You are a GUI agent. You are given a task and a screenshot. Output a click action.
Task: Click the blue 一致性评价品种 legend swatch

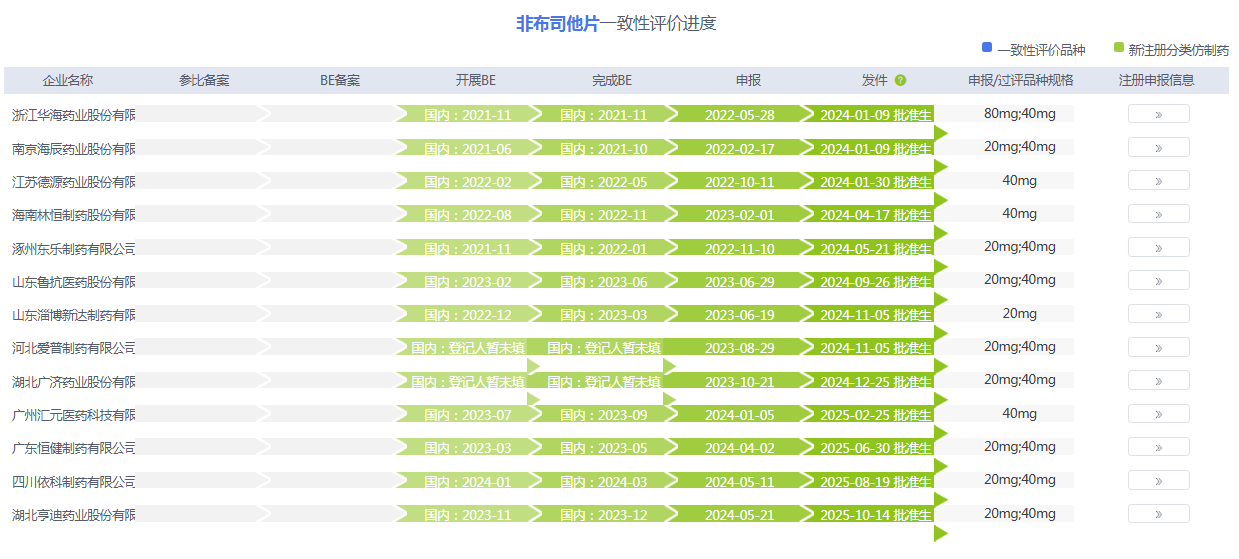tap(987, 48)
